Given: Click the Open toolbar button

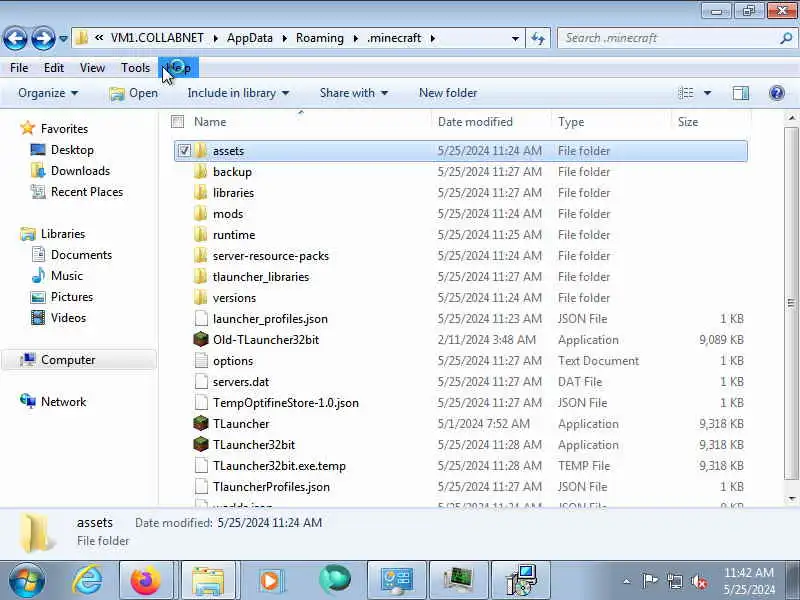Looking at the screenshot, I should pos(134,93).
